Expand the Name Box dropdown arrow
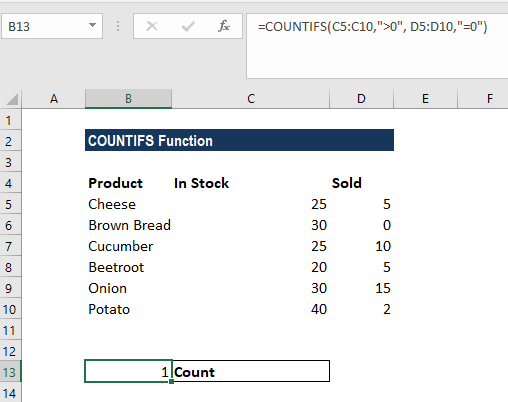The image size is (508, 402). click(92, 26)
